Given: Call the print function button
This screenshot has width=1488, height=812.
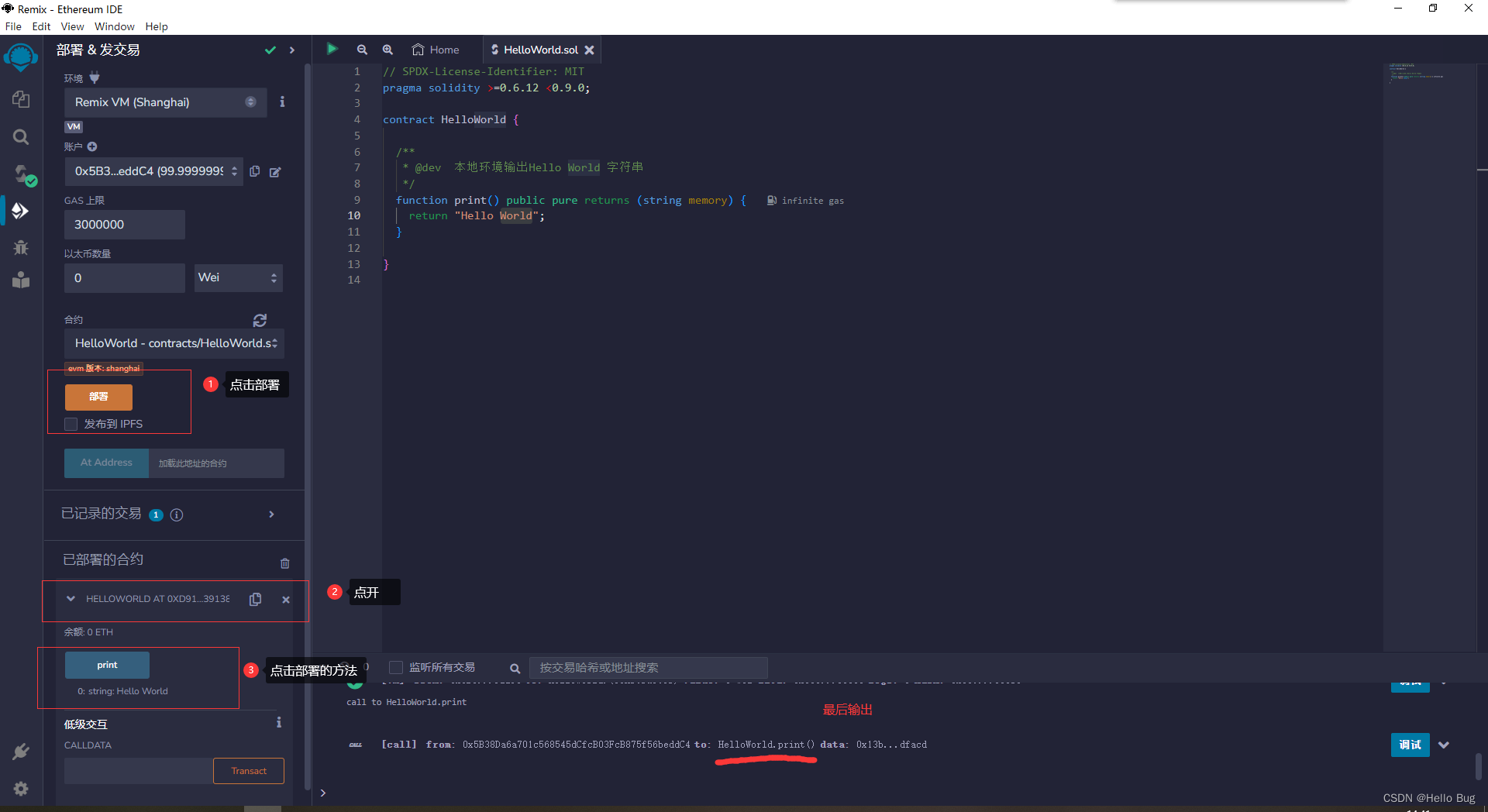Looking at the screenshot, I should click(107, 665).
